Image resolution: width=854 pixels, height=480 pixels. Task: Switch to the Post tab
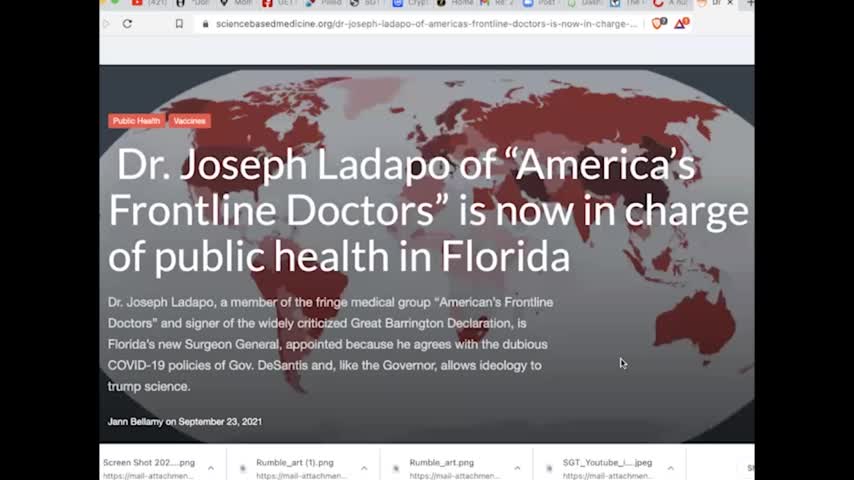point(540,3)
